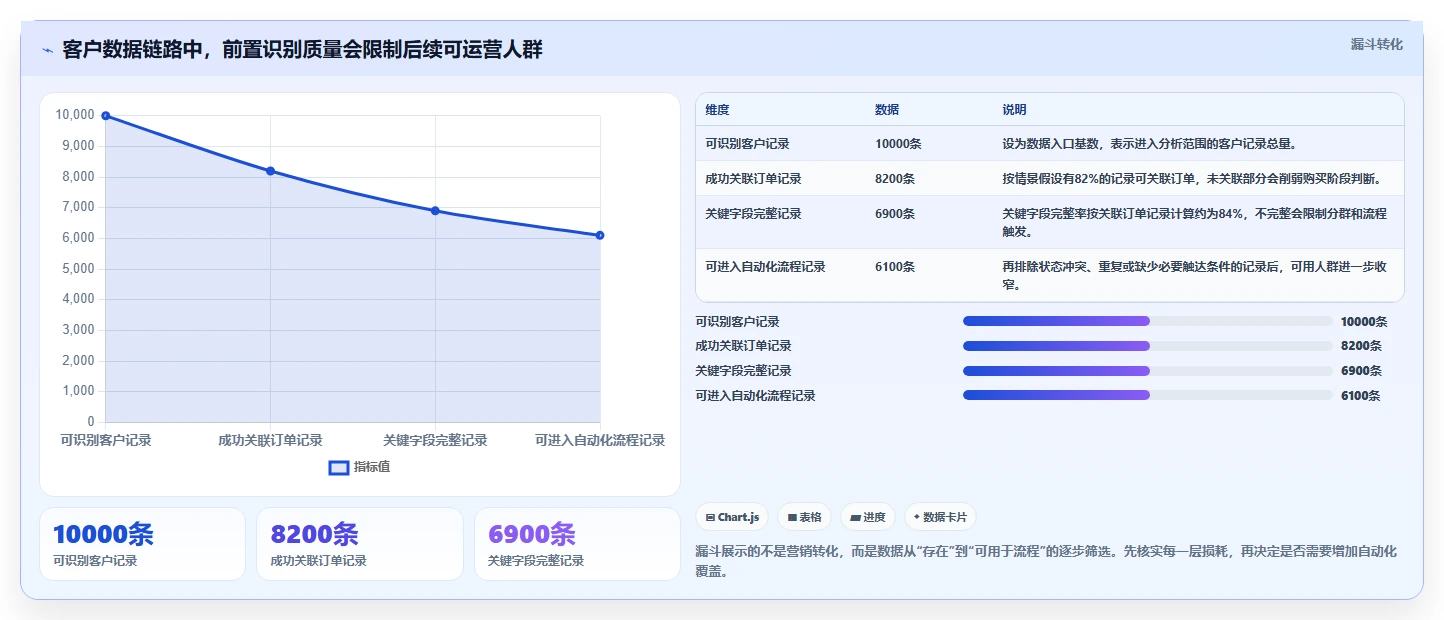Click the description starting 按情景假设有82%
Image resolution: width=1444 pixels, height=620 pixels.
(1192, 179)
